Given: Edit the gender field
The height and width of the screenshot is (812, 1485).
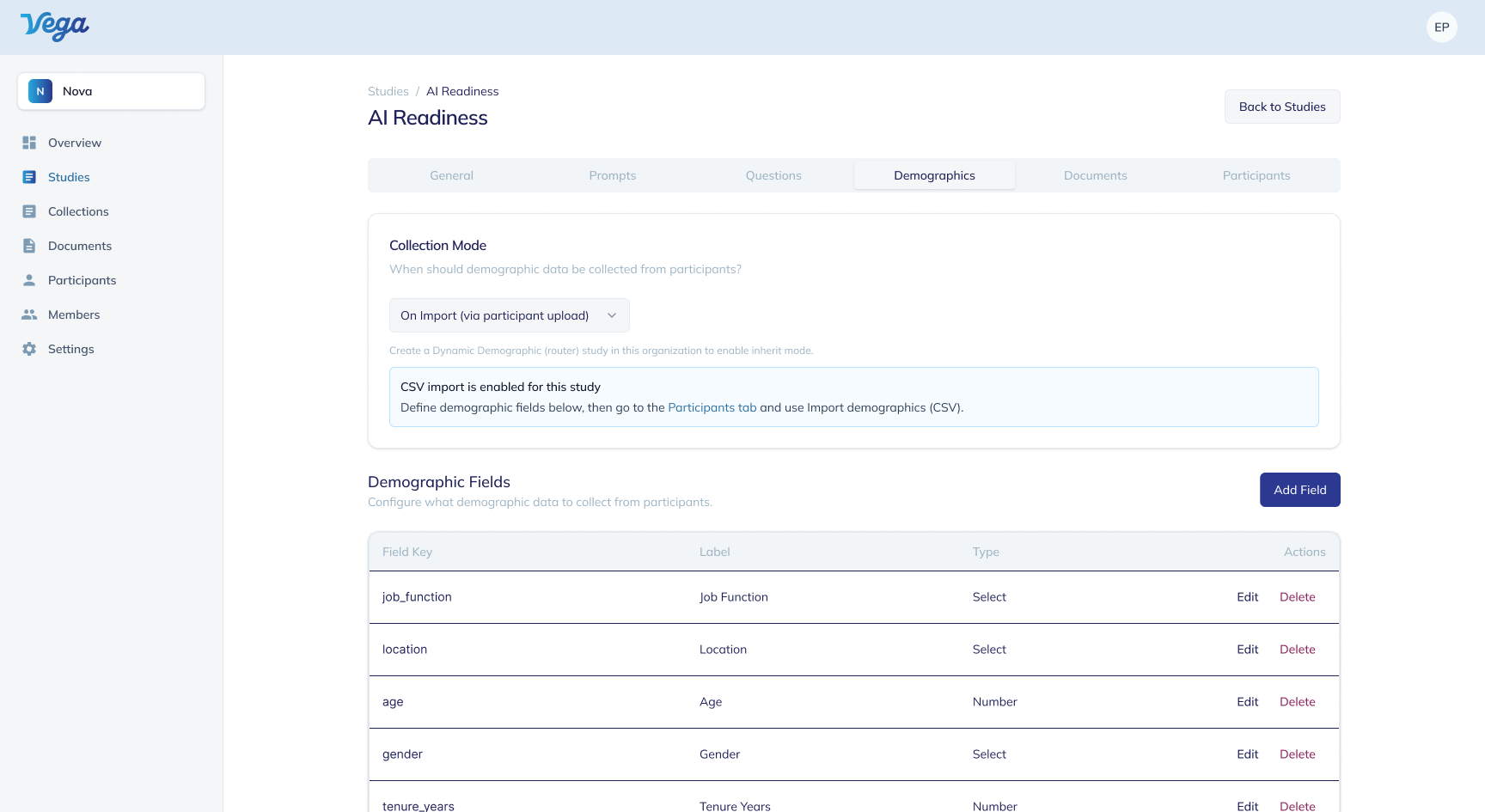Looking at the screenshot, I should coord(1248,754).
